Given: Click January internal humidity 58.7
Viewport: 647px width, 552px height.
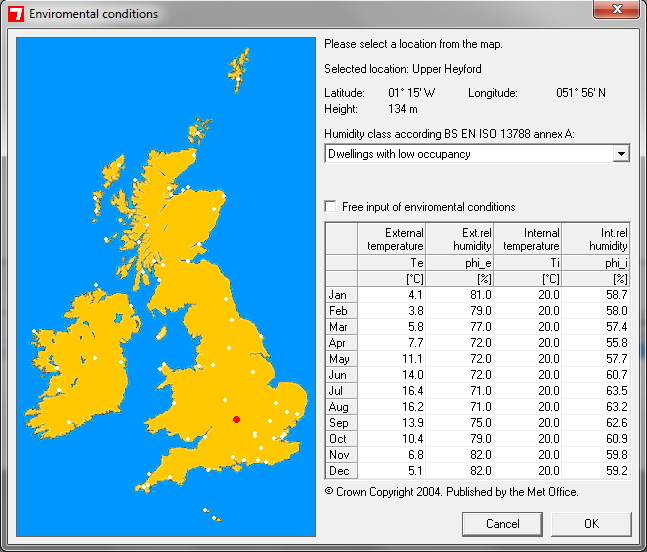Looking at the screenshot, I should 595,295.
